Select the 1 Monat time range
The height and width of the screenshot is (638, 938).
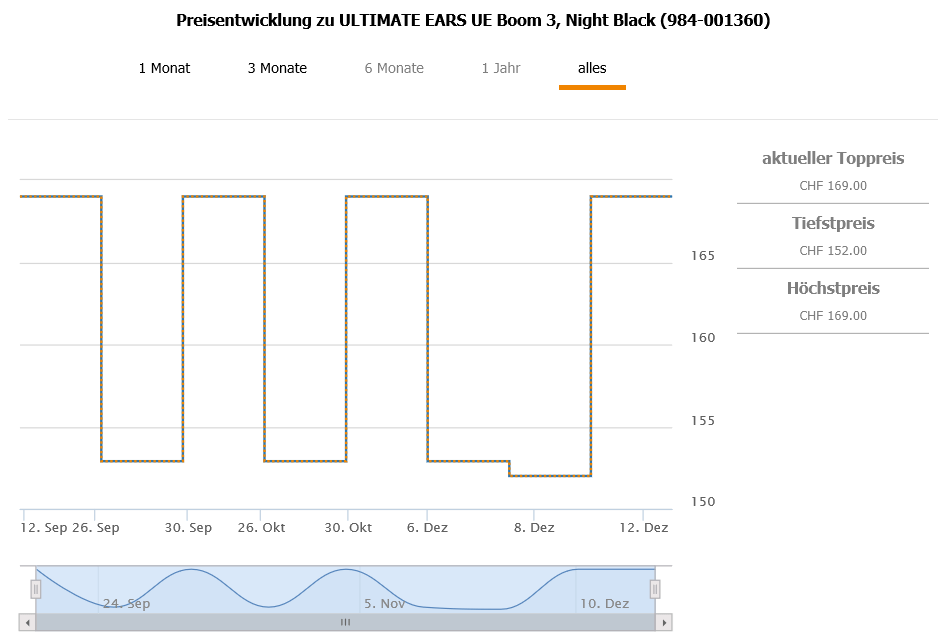pyautogui.click(x=164, y=68)
